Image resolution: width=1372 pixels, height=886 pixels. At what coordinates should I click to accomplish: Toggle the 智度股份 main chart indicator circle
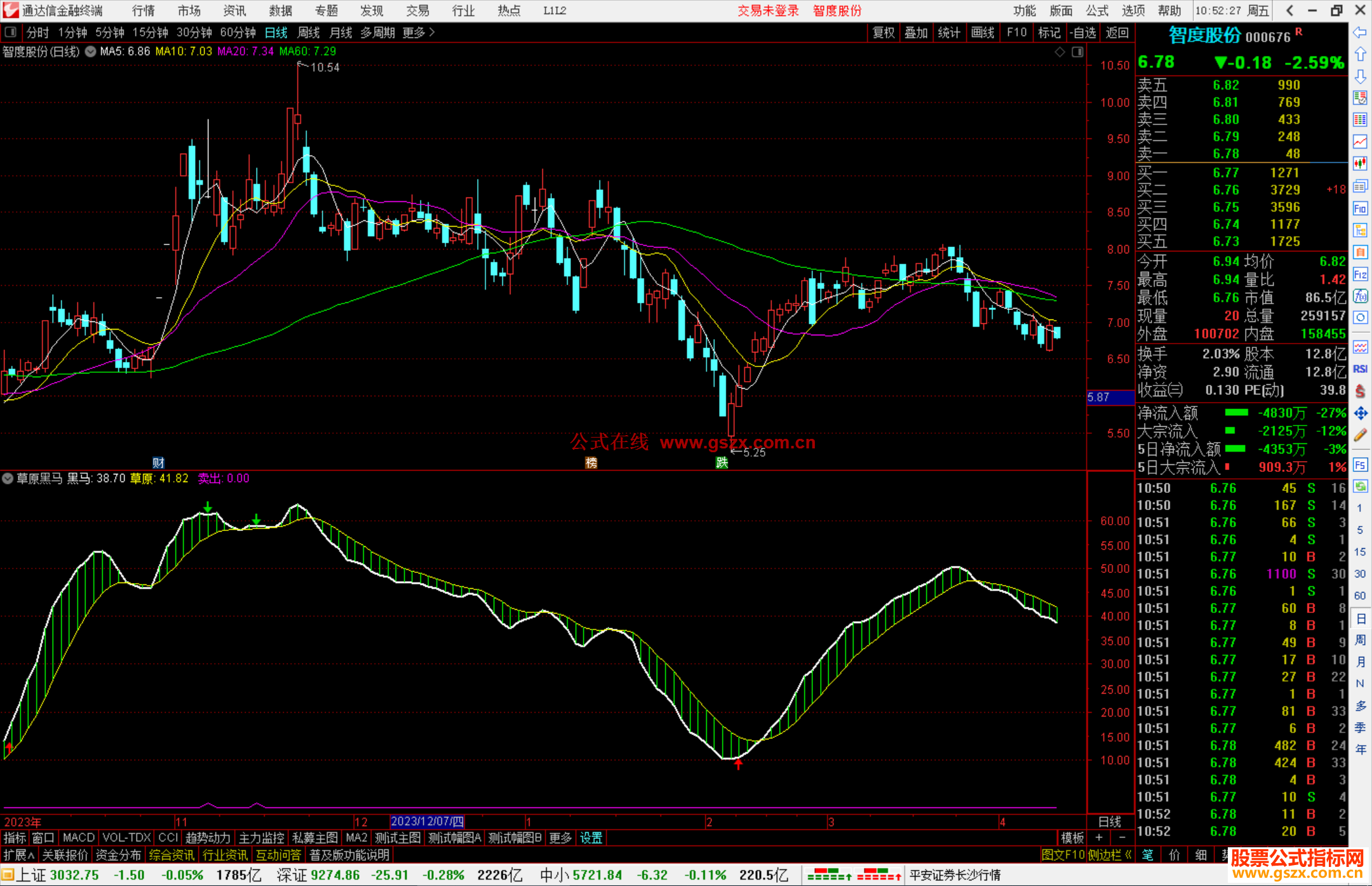click(91, 51)
